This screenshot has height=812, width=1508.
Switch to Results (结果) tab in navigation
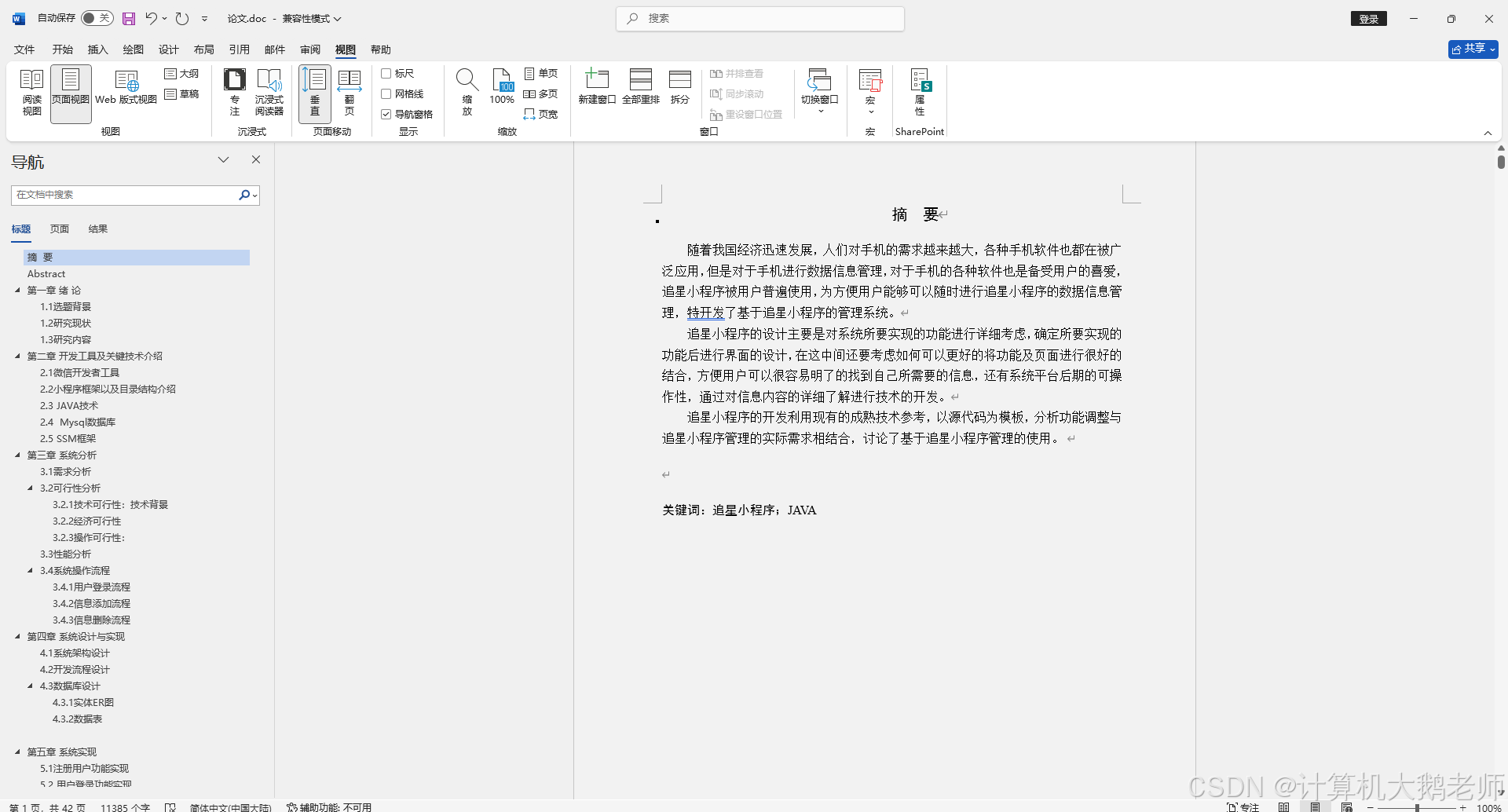(x=98, y=229)
